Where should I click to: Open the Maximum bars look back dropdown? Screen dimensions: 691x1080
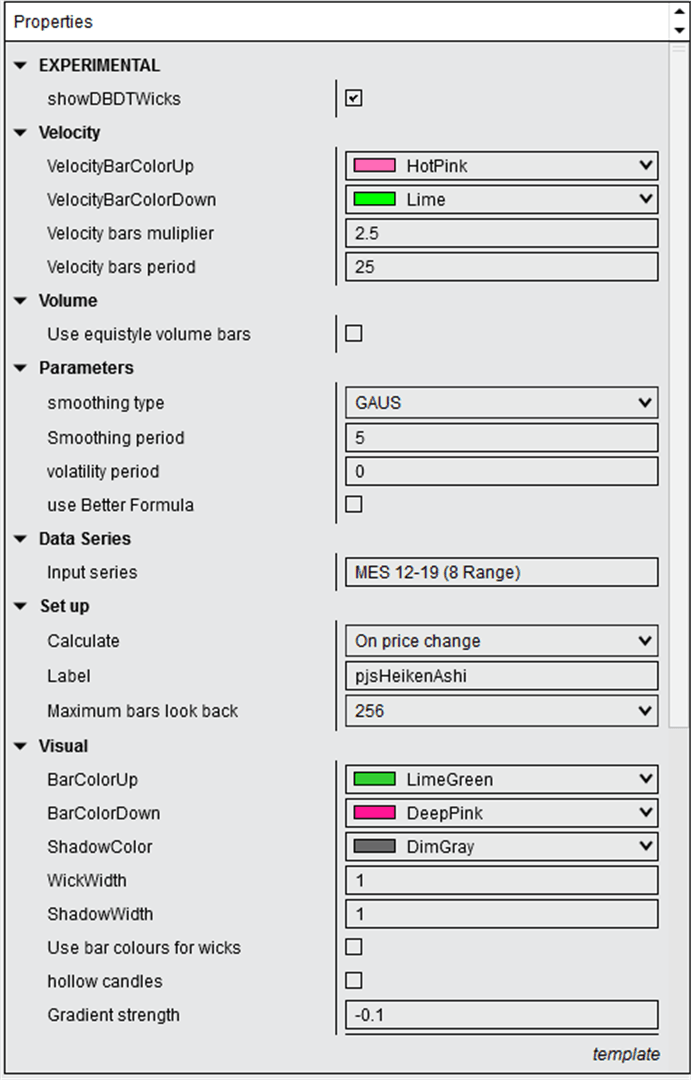[502, 711]
